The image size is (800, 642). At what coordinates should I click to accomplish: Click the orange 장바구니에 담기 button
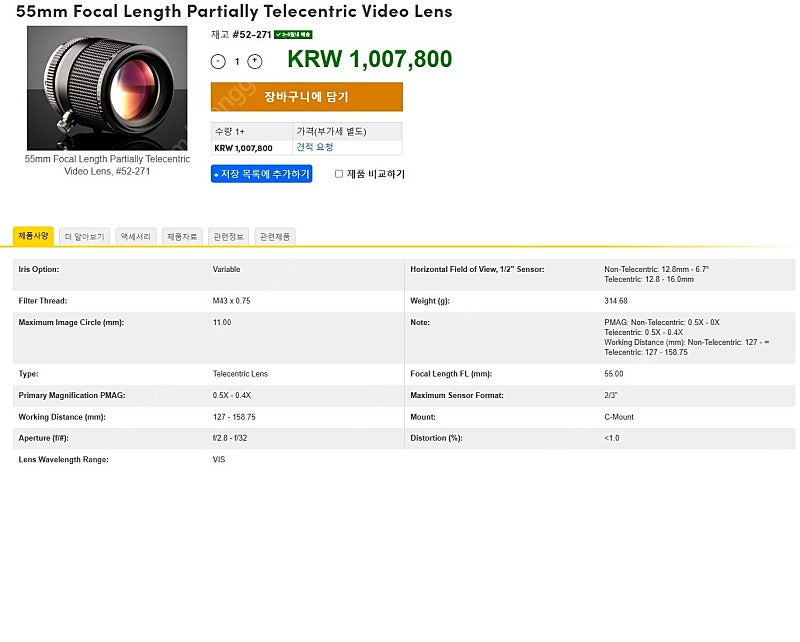click(x=306, y=97)
